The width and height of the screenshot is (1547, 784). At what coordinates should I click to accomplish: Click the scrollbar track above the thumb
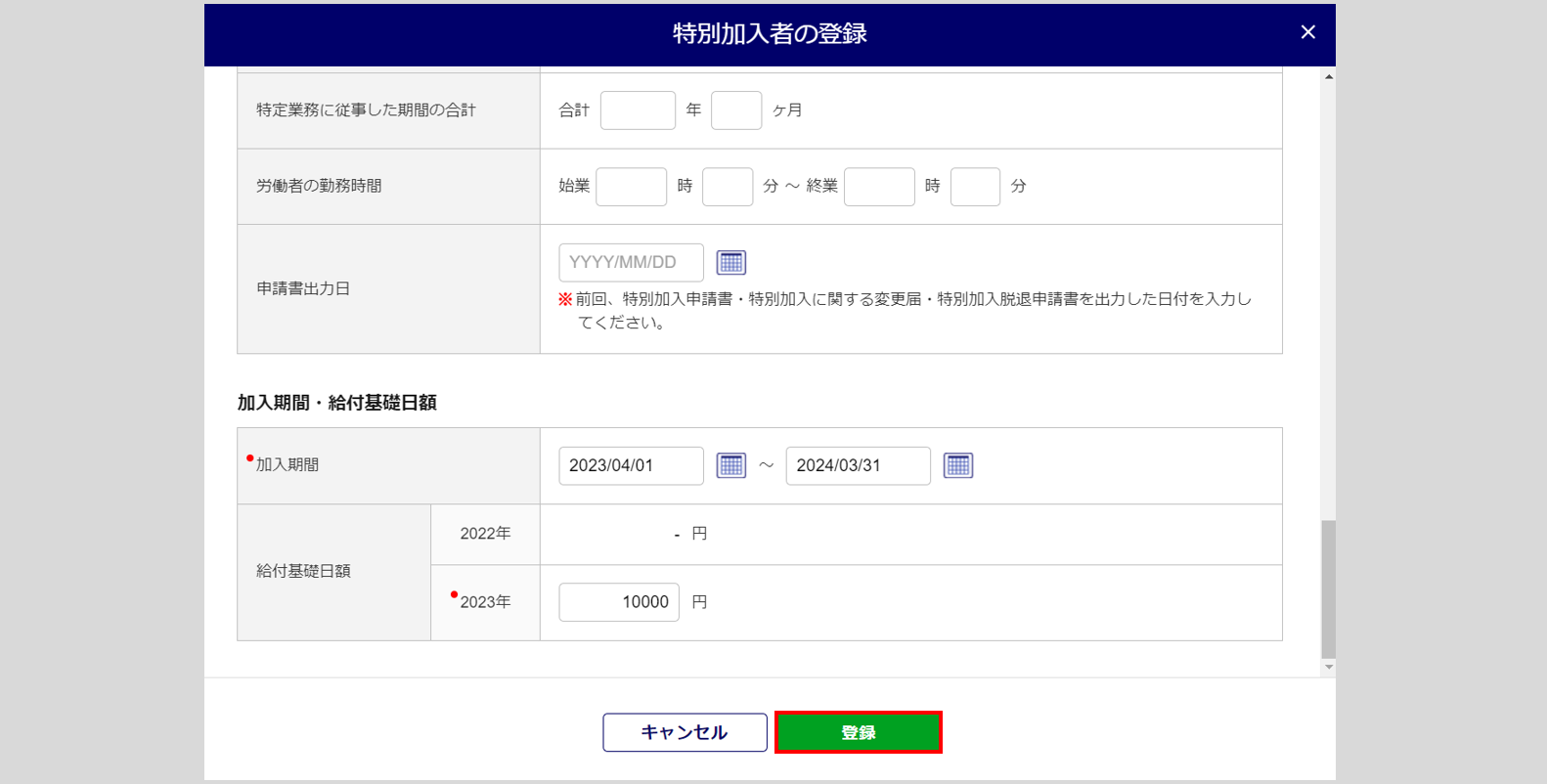[1328, 293]
